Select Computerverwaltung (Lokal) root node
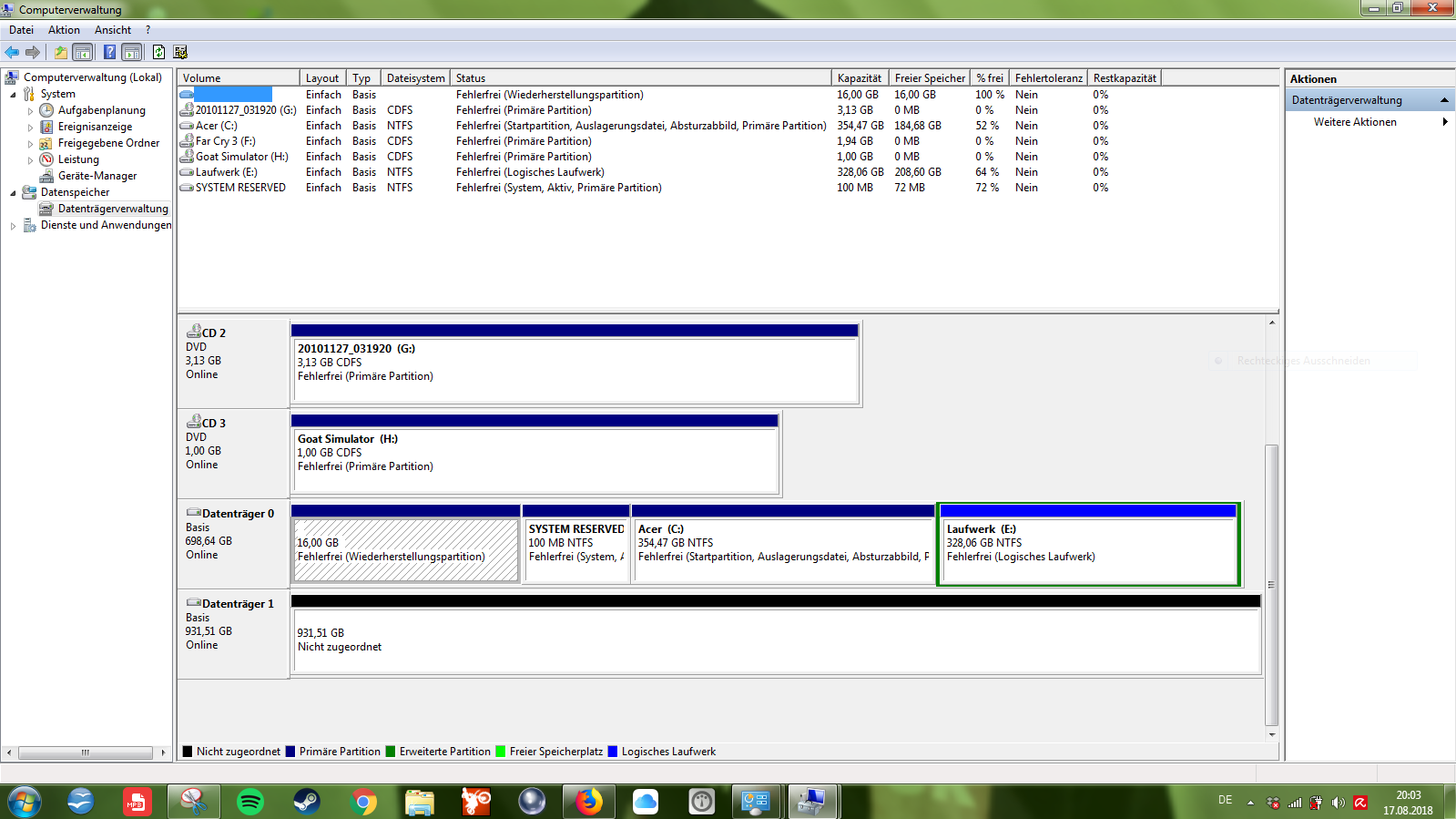Image resolution: width=1456 pixels, height=819 pixels. [x=92, y=77]
